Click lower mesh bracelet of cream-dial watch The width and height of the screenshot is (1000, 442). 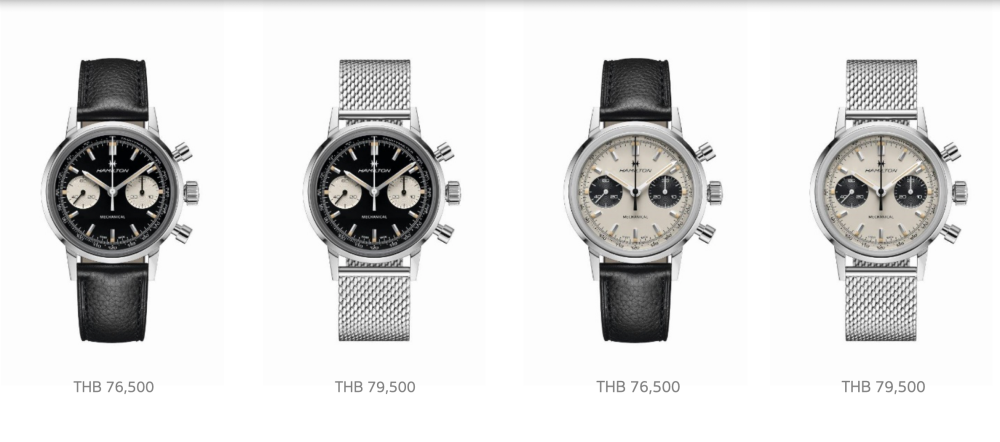[x=881, y=305]
